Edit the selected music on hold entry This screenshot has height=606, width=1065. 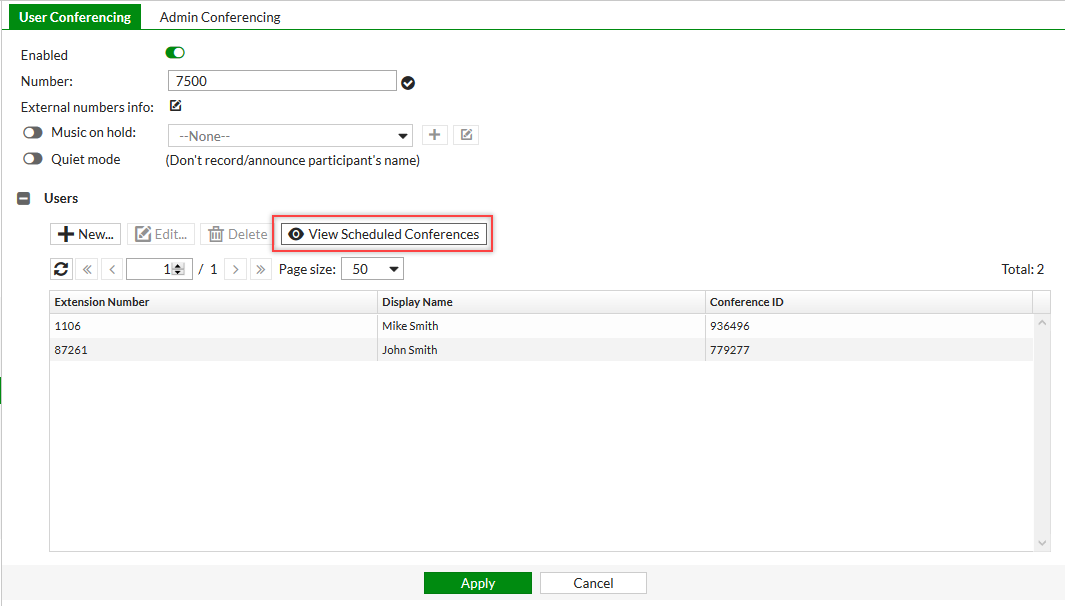coord(466,135)
